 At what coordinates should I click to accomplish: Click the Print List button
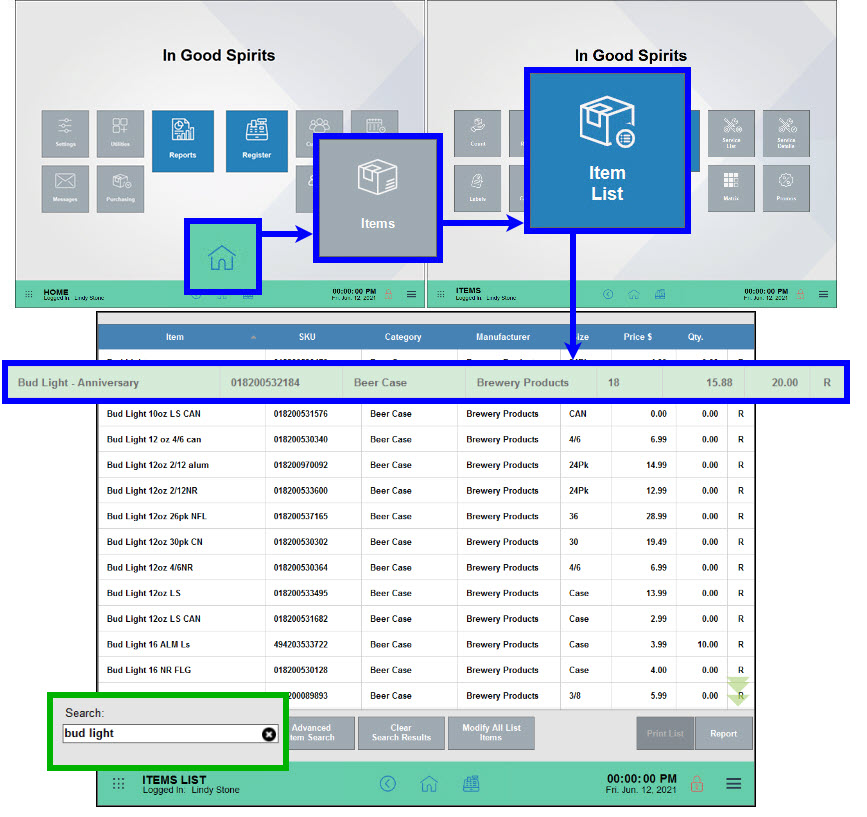click(x=665, y=733)
